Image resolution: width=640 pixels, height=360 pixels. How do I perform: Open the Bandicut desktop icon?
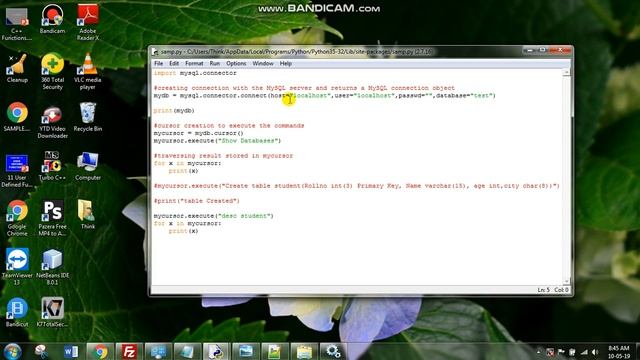(17, 313)
